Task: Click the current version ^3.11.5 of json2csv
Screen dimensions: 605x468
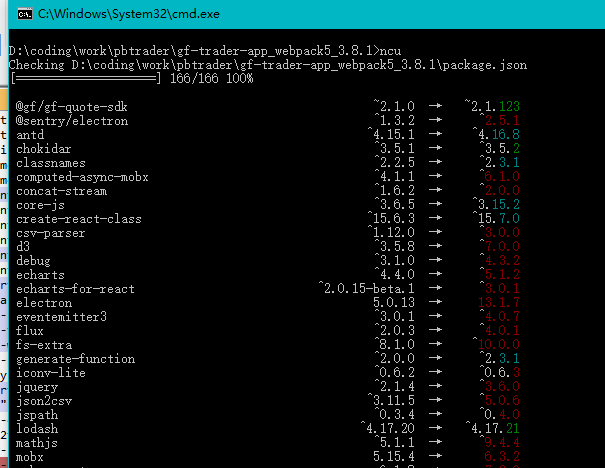Action: (x=391, y=400)
